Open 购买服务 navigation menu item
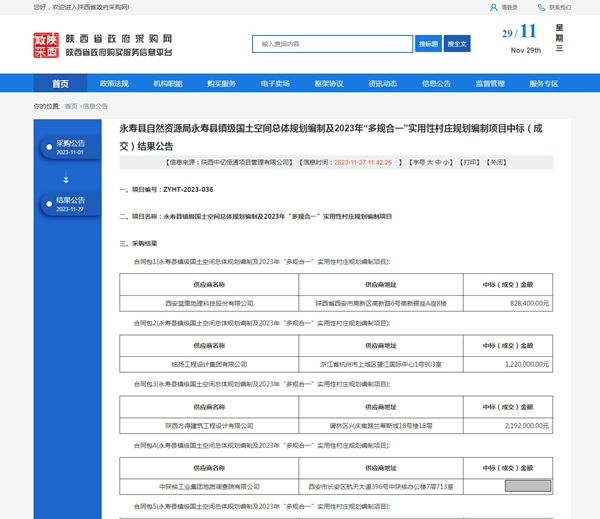This screenshot has height=519, width=600. [x=221, y=83]
